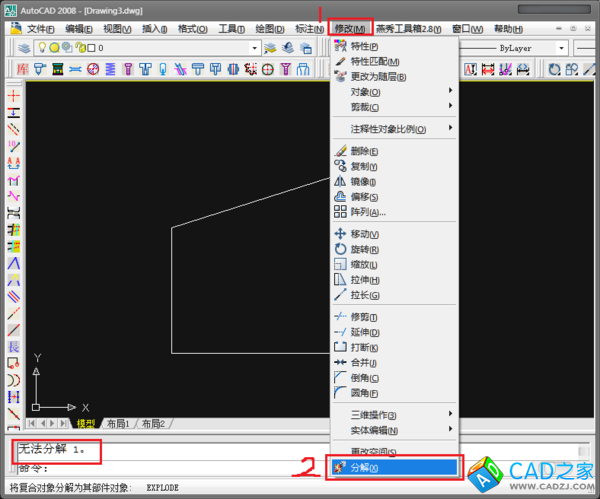Choose the 特性匹配 (Match Properties) brush icon

click(340, 62)
